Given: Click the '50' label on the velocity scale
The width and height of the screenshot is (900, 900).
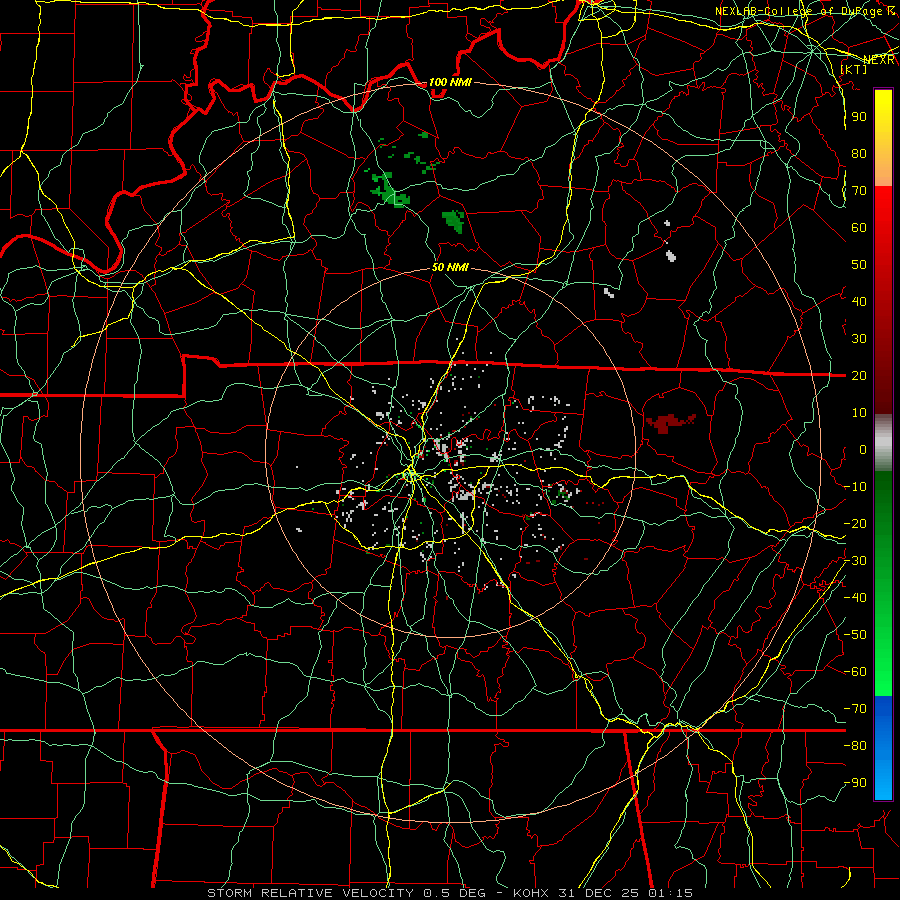Looking at the screenshot, I should pos(859,265).
